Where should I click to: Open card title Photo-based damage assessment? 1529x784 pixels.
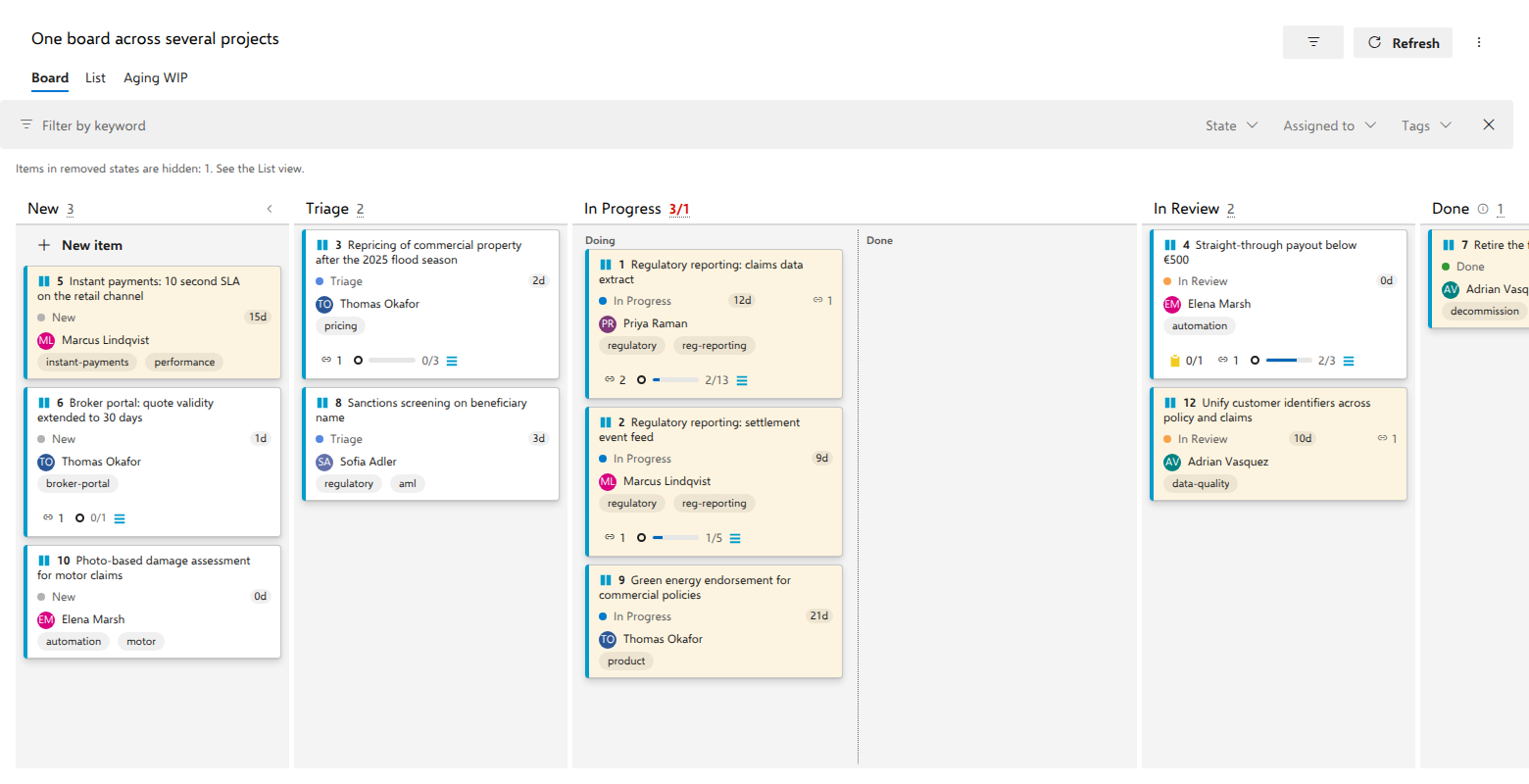tap(144, 567)
